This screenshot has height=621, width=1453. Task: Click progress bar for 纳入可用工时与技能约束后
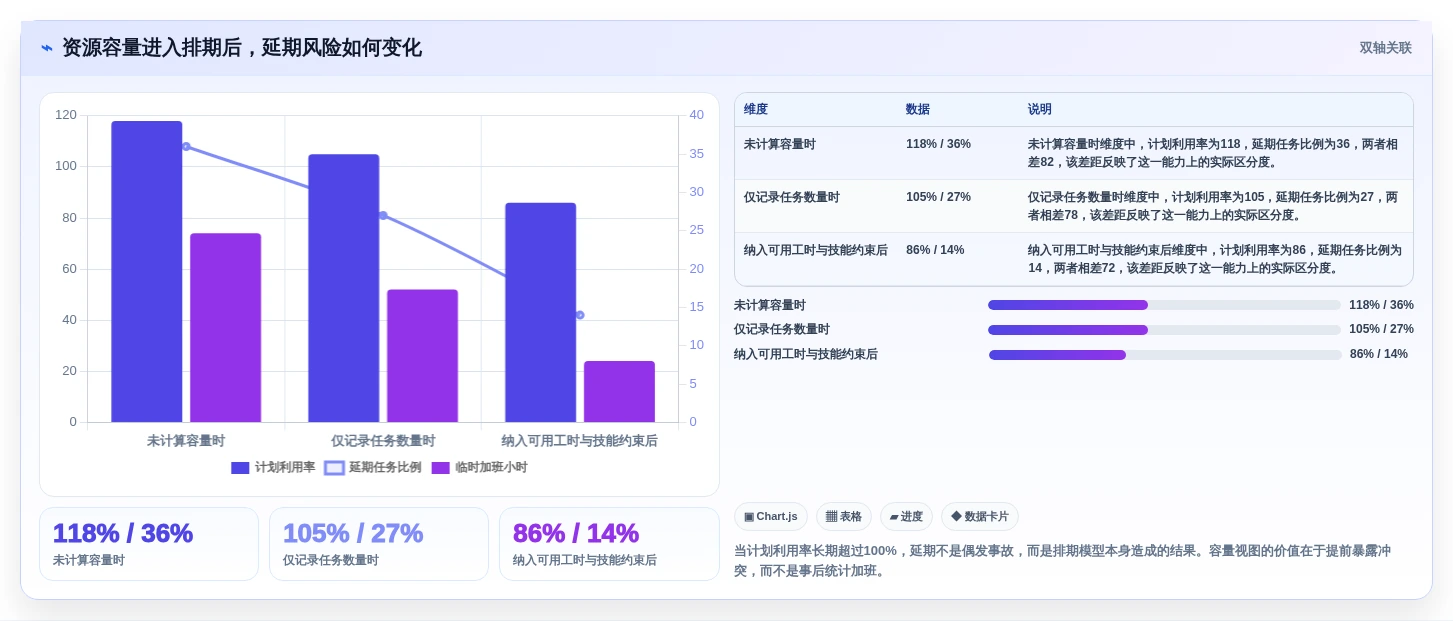click(1165, 355)
